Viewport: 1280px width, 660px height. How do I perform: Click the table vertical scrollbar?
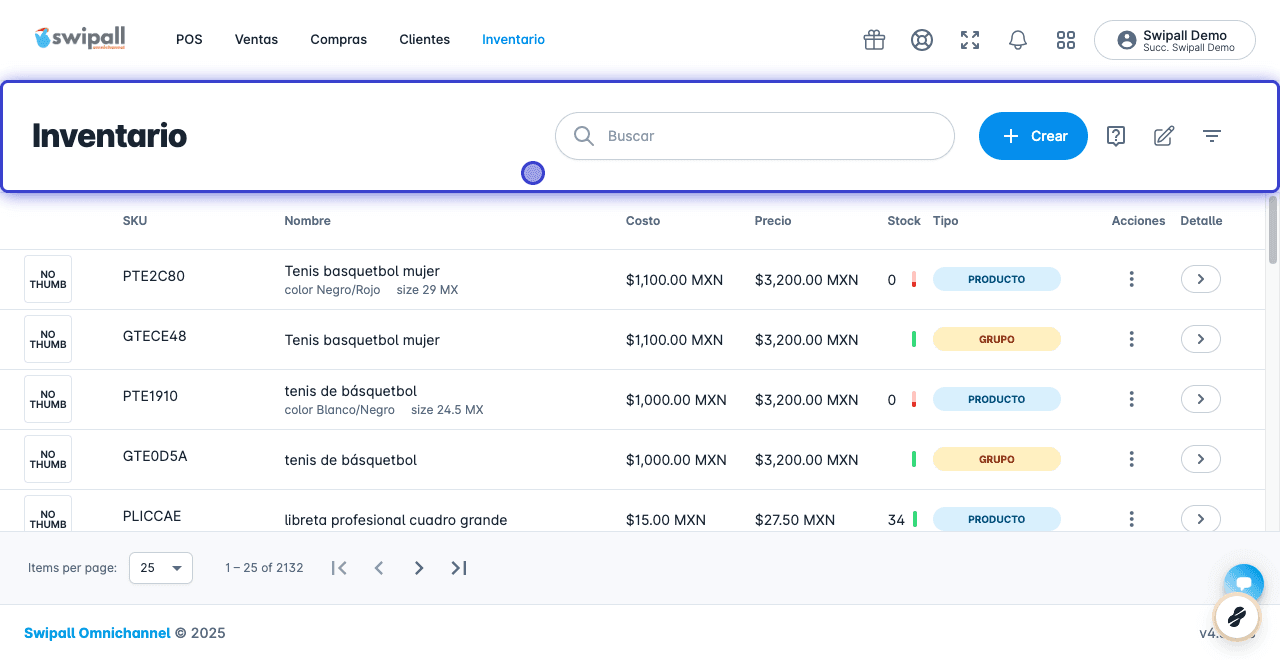[1273, 229]
